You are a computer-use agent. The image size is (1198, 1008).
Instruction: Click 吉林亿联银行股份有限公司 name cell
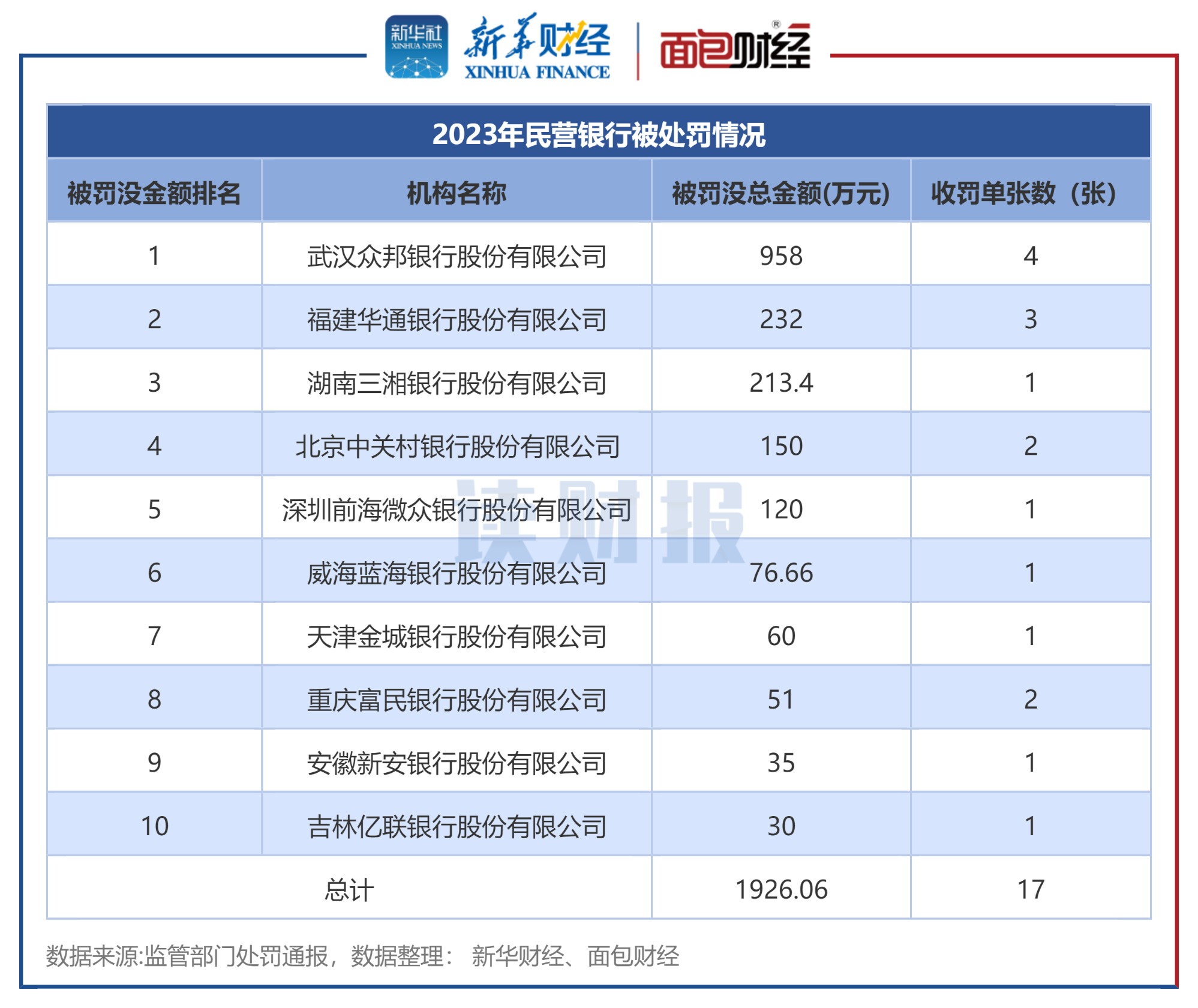tap(457, 827)
